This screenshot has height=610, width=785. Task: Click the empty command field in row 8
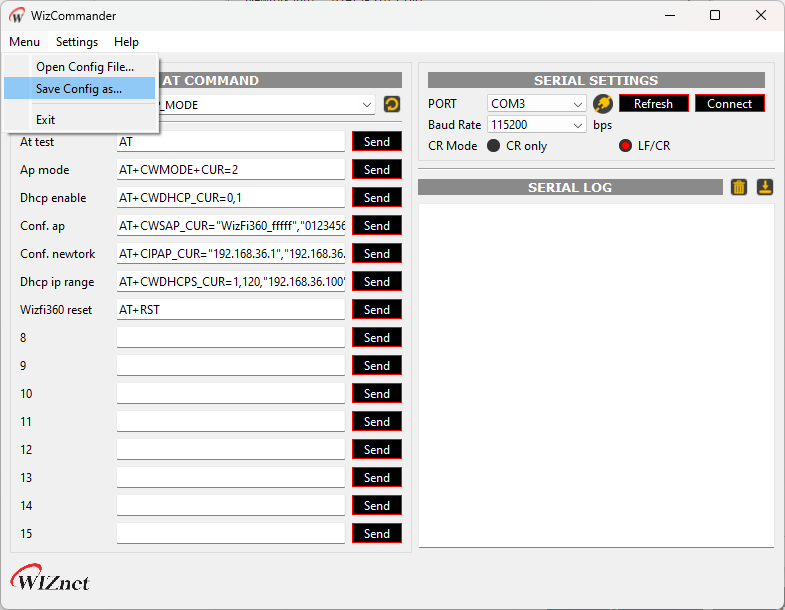point(231,338)
